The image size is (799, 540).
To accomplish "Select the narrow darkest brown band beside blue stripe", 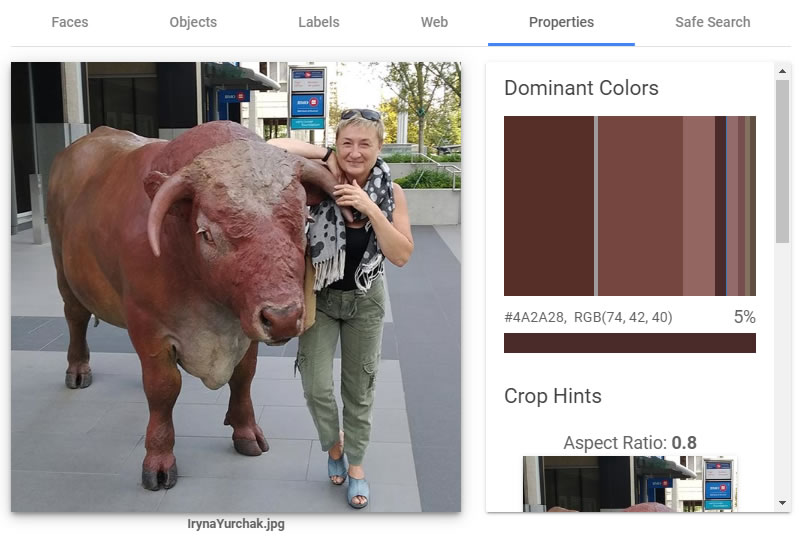I will point(720,206).
